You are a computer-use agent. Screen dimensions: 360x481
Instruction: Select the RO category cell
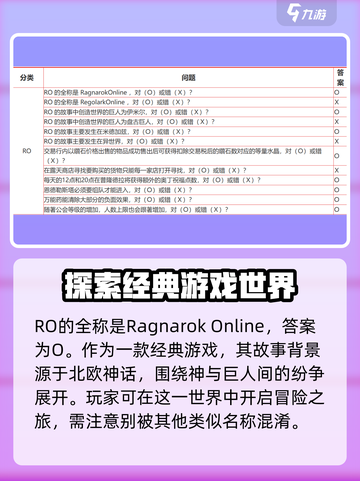pos(27,151)
